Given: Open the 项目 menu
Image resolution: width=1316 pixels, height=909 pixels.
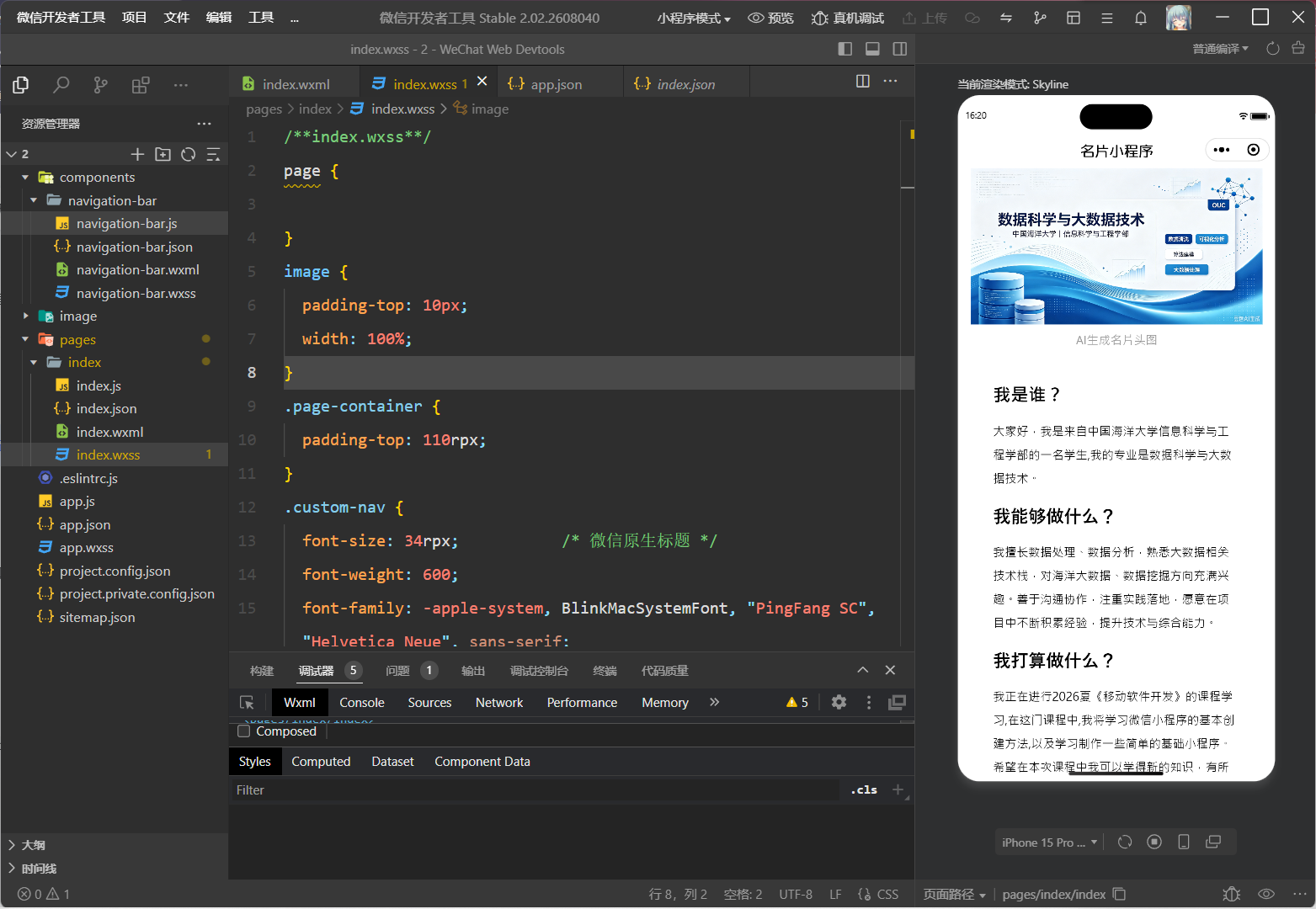Looking at the screenshot, I should [135, 18].
